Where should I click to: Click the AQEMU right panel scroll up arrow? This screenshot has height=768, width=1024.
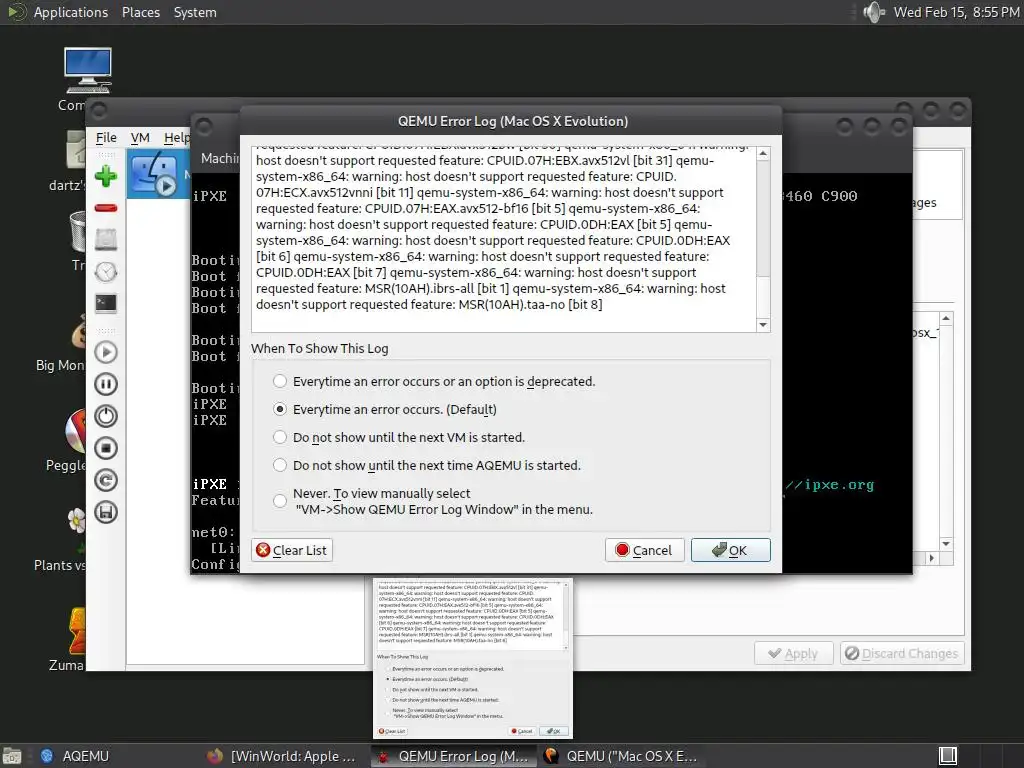pyautogui.click(x=946, y=319)
